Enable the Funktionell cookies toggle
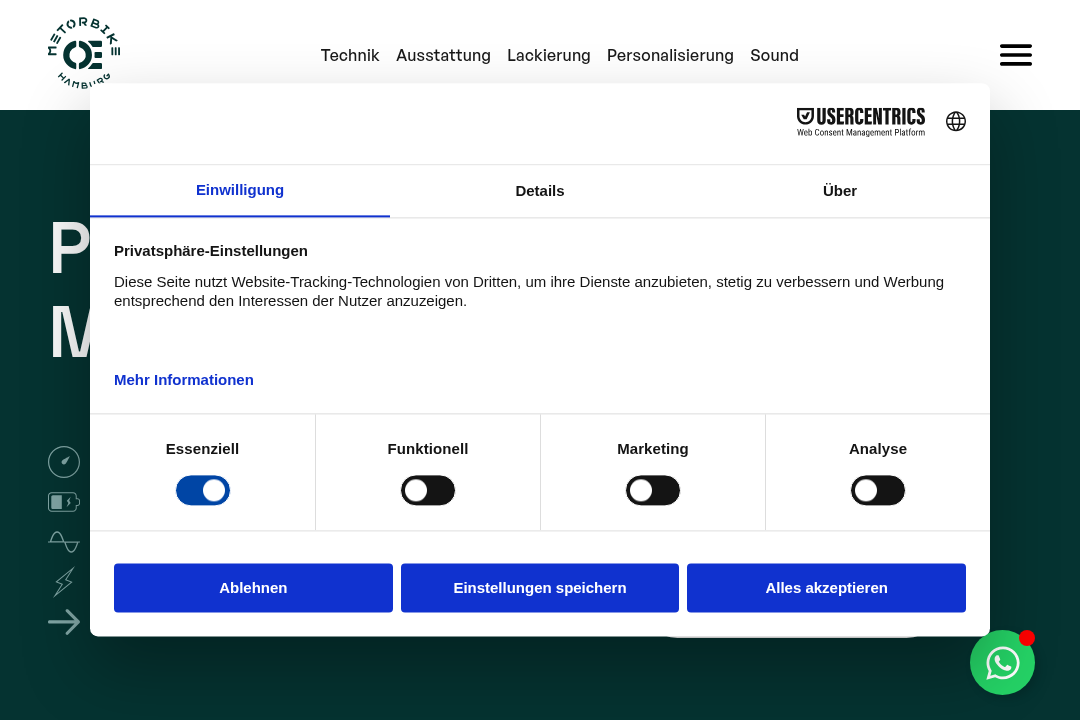Screen dimensions: 1080x720 coord(428,491)
